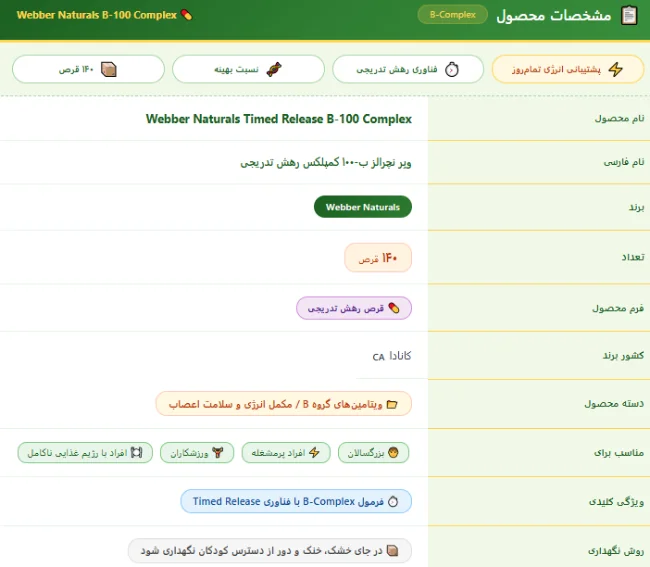Click the فرمول B-Complex با فناوری Timed Release badge

point(296,502)
